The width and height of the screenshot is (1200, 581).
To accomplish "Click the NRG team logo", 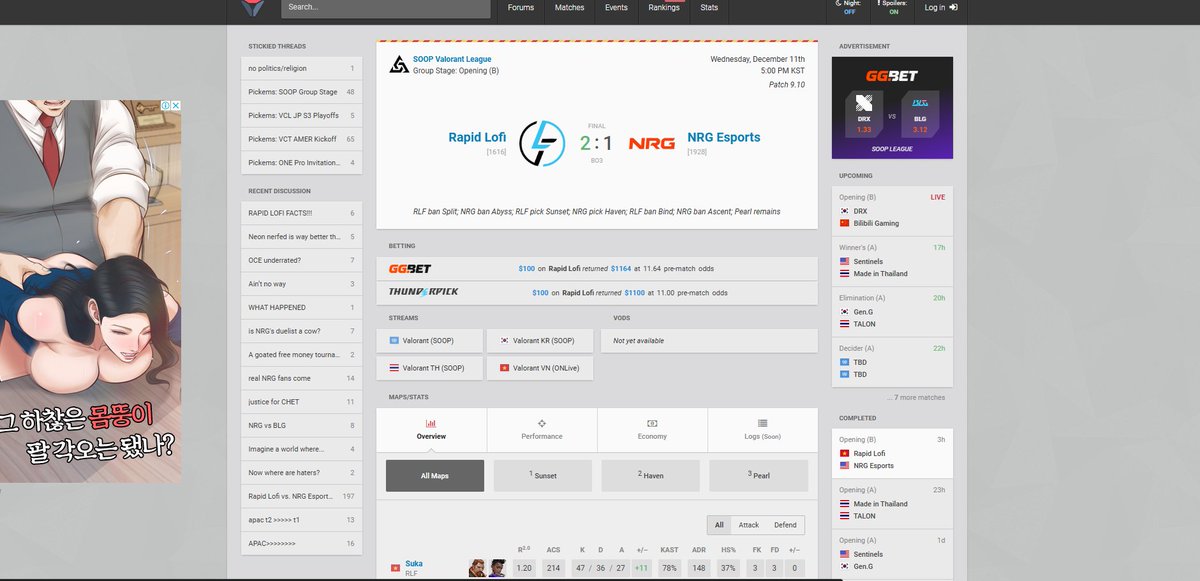I will pos(651,144).
